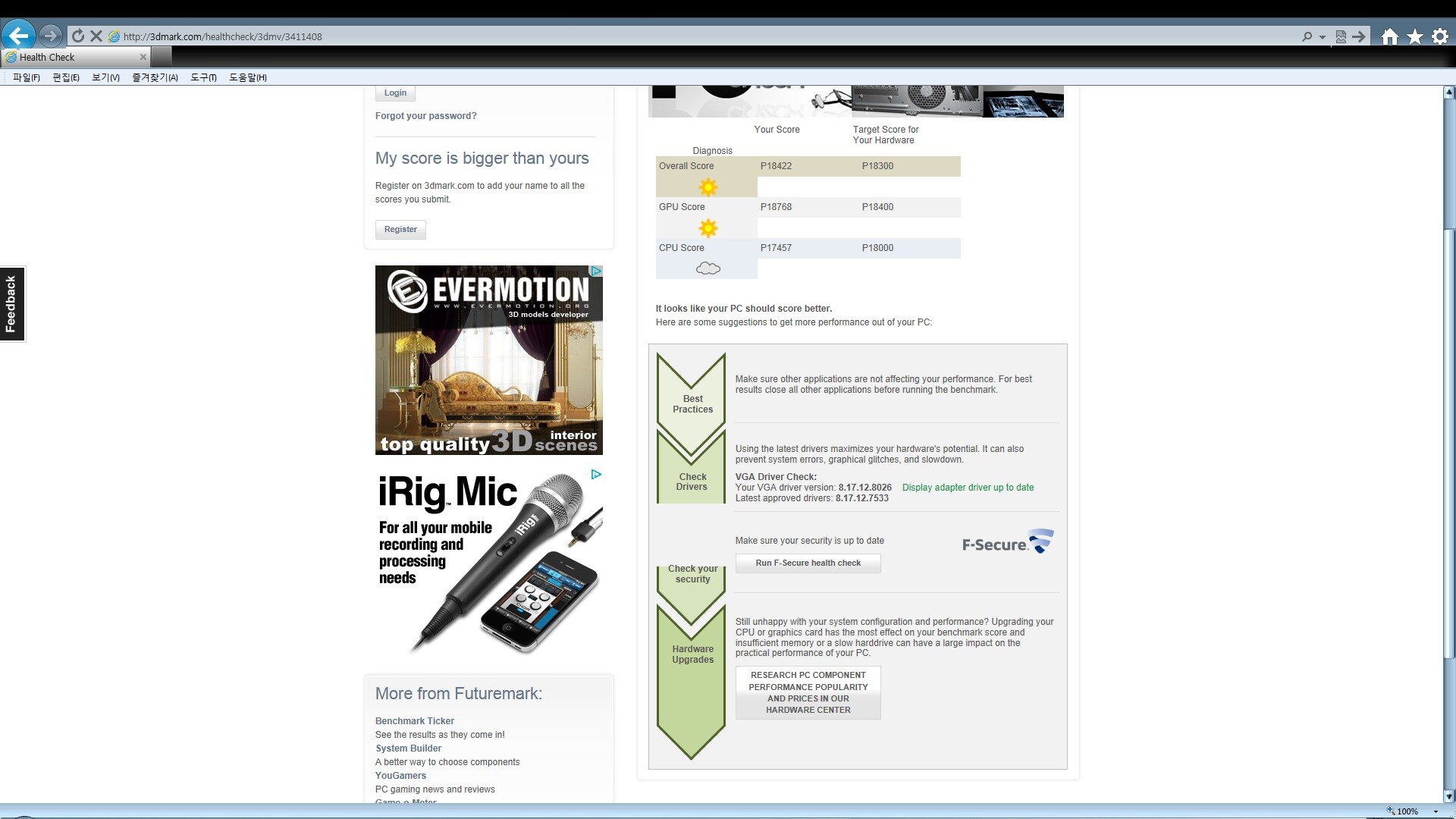The image size is (1456, 819).
Task: Open the 도구(T) menu
Action: click(x=203, y=77)
